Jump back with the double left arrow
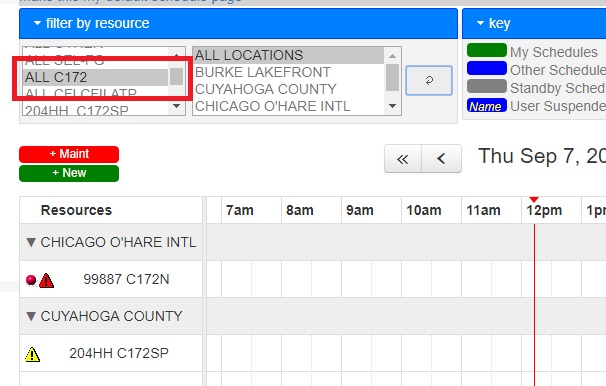This screenshot has height=386, width=606. click(x=403, y=158)
